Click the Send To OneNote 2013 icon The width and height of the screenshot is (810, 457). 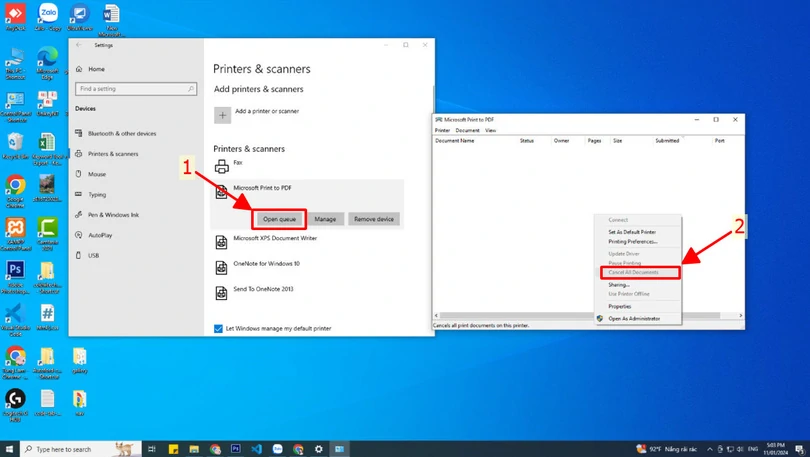[222, 293]
